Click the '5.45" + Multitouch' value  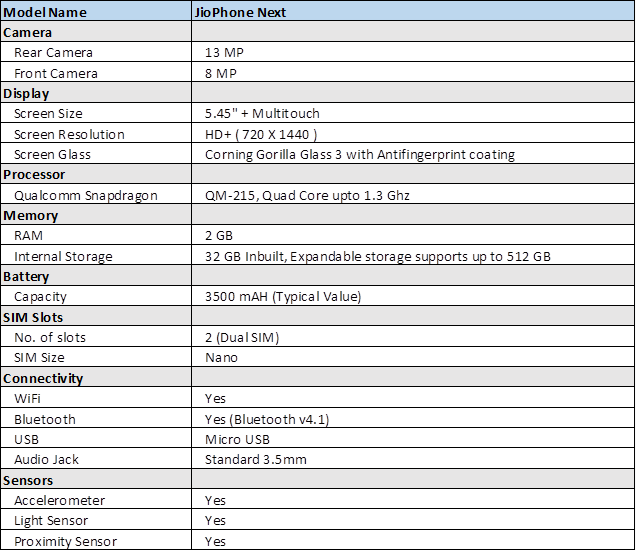(413, 113)
